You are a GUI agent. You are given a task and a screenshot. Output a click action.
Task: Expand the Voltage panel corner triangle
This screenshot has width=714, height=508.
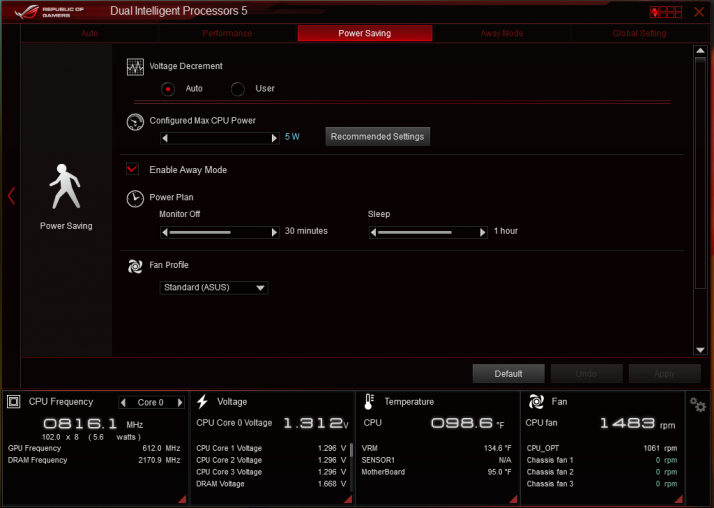(x=348, y=499)
